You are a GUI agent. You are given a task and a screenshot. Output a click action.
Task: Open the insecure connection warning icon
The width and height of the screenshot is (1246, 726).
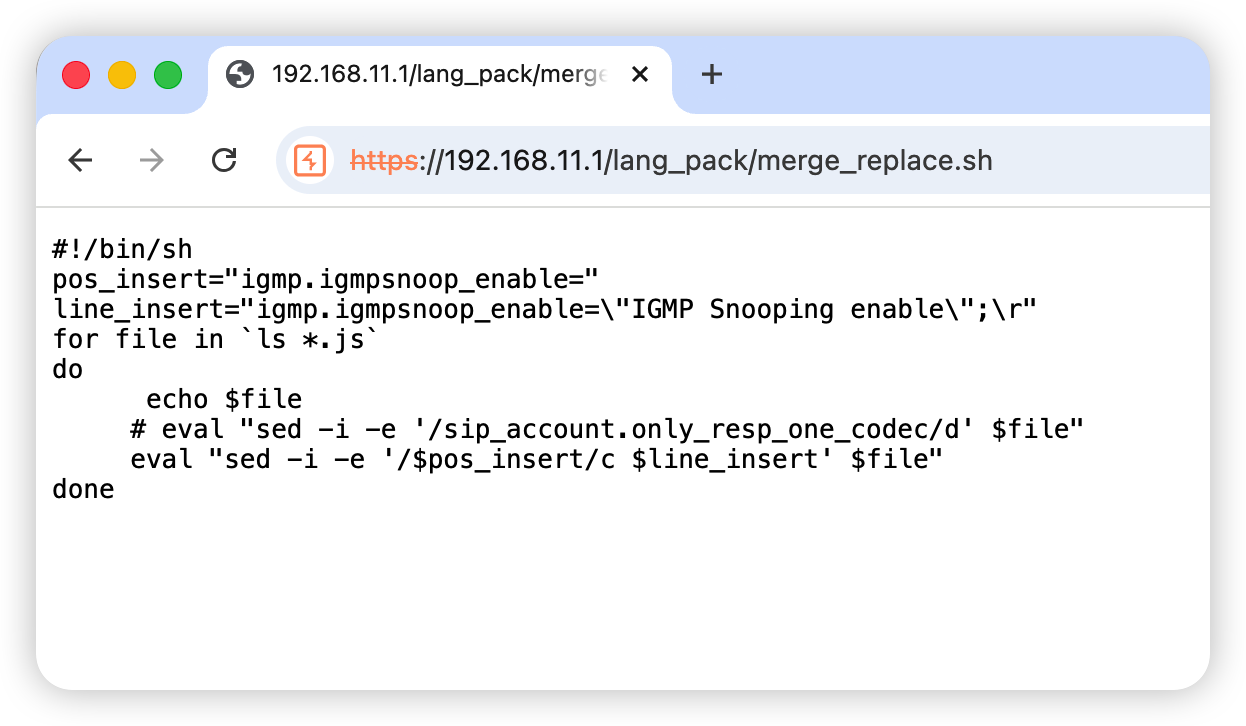311,160
